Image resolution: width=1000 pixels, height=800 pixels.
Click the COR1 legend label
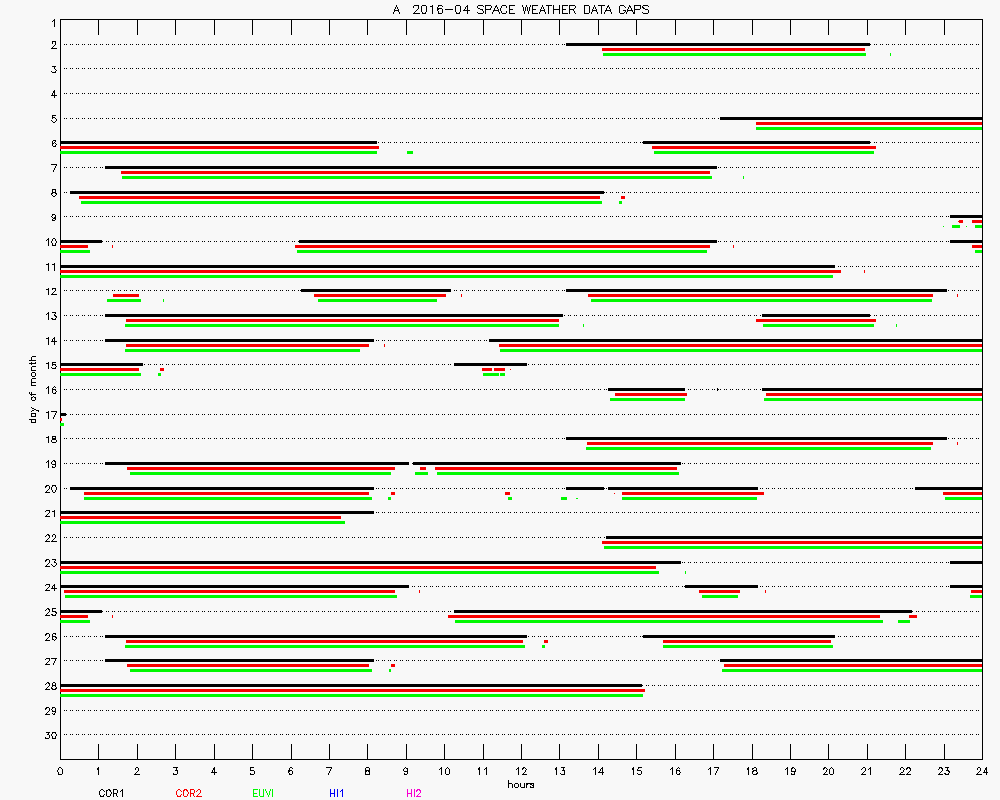(x=111, y=793)
